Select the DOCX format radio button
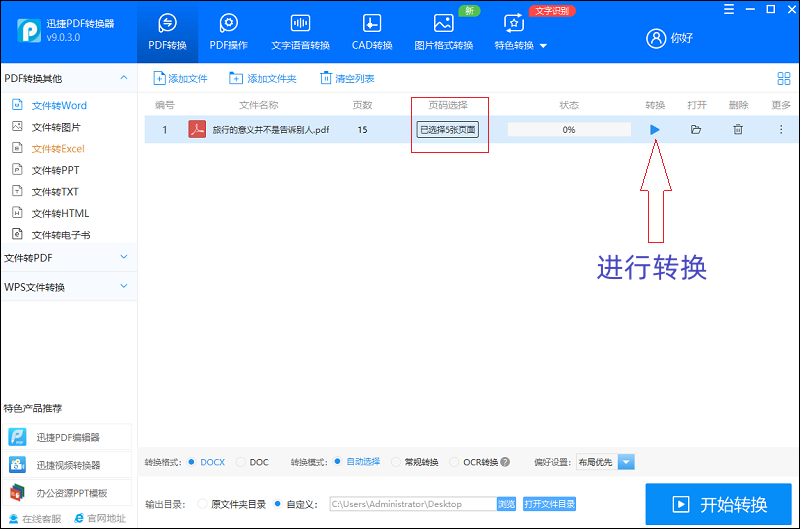Viewport: 800px width, 530px height. point(191,462)
